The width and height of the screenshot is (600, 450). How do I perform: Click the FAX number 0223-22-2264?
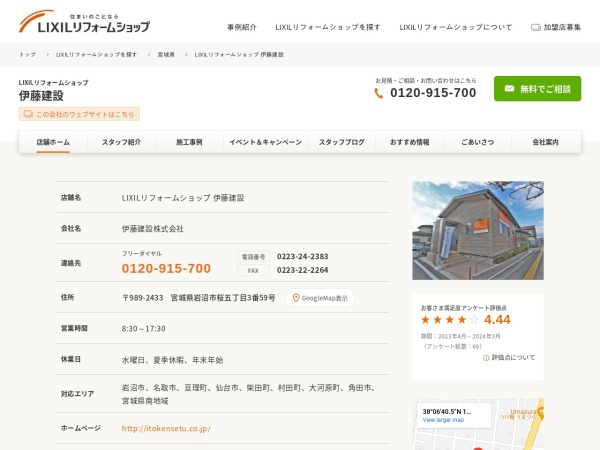(x=303, y=270)
